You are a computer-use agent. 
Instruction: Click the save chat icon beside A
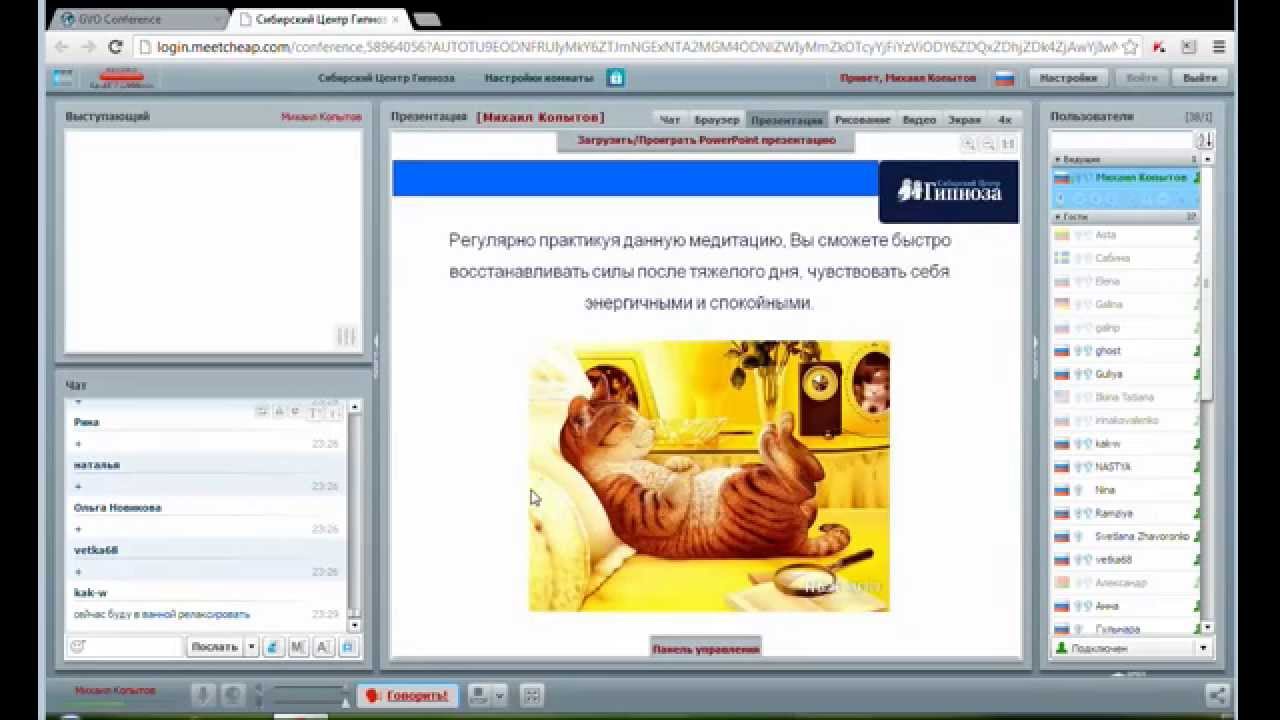[347, 647]
